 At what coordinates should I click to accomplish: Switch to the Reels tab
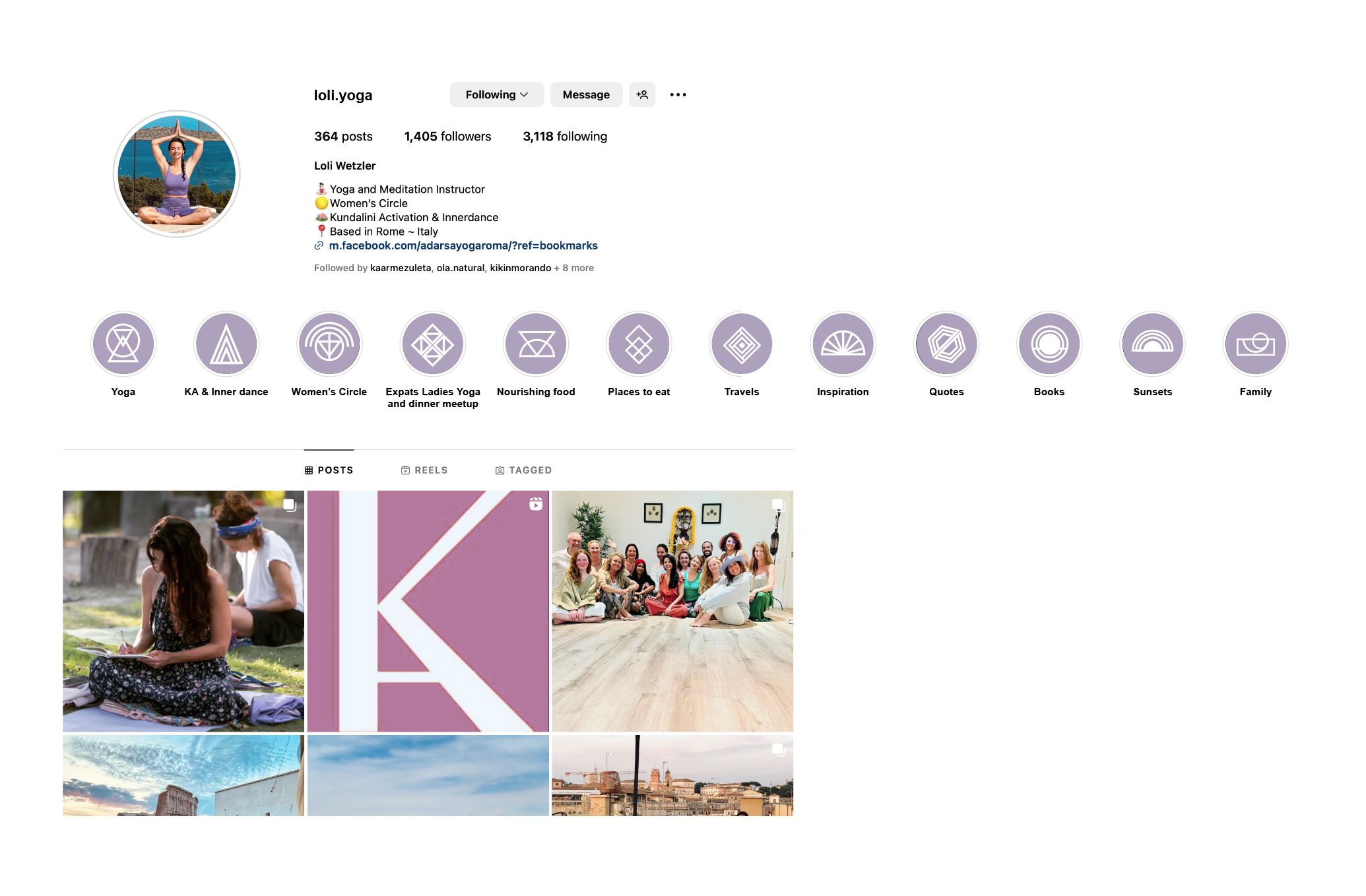click(x=424, y=470)
